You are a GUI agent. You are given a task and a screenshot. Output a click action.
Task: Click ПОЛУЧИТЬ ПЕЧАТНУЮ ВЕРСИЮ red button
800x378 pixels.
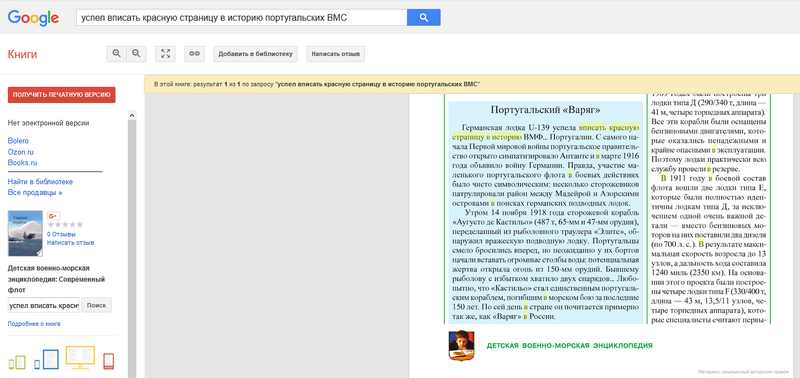click(62, 95)
